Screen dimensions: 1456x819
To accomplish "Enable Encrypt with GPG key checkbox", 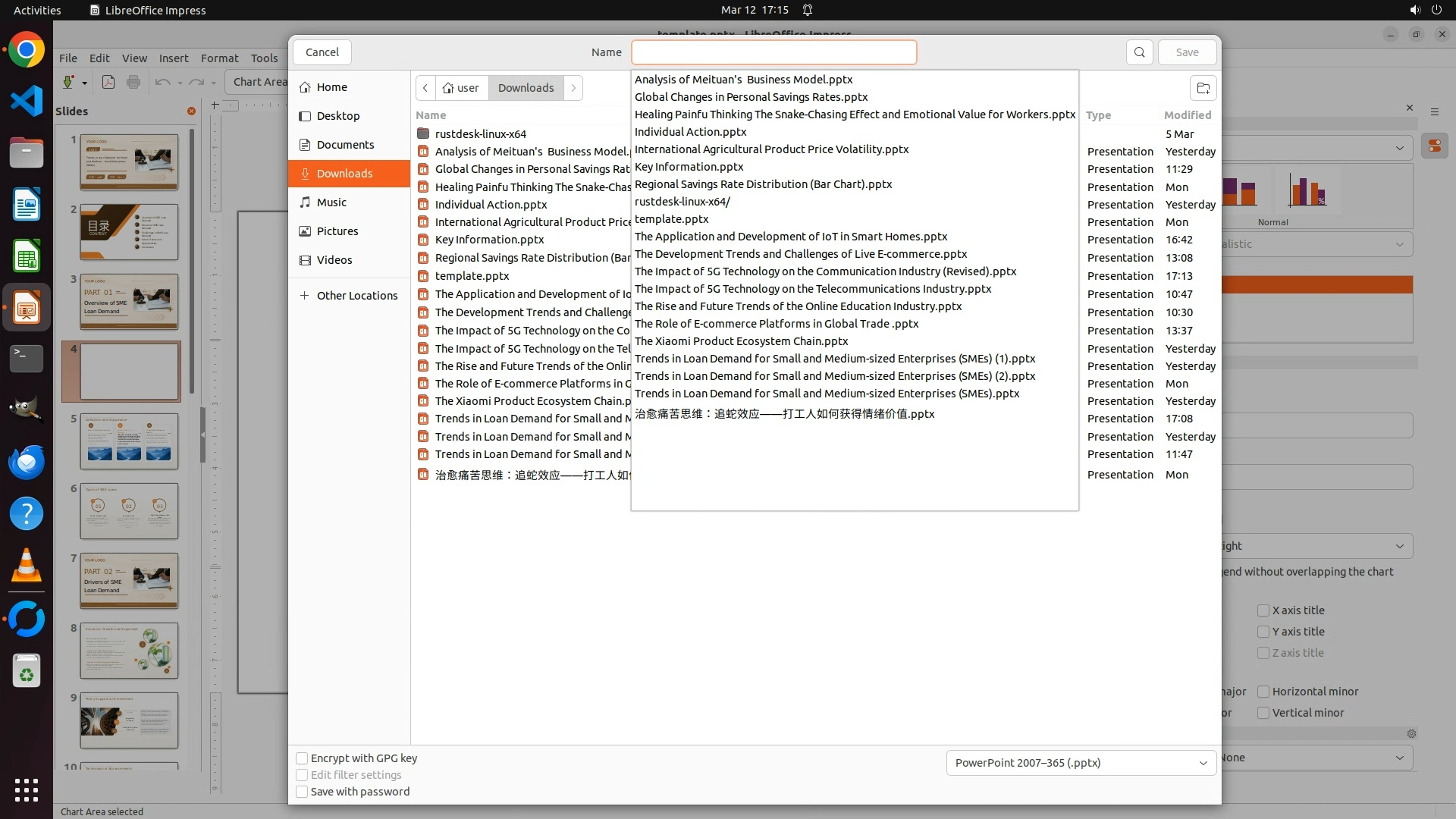I will coord(302,758).
